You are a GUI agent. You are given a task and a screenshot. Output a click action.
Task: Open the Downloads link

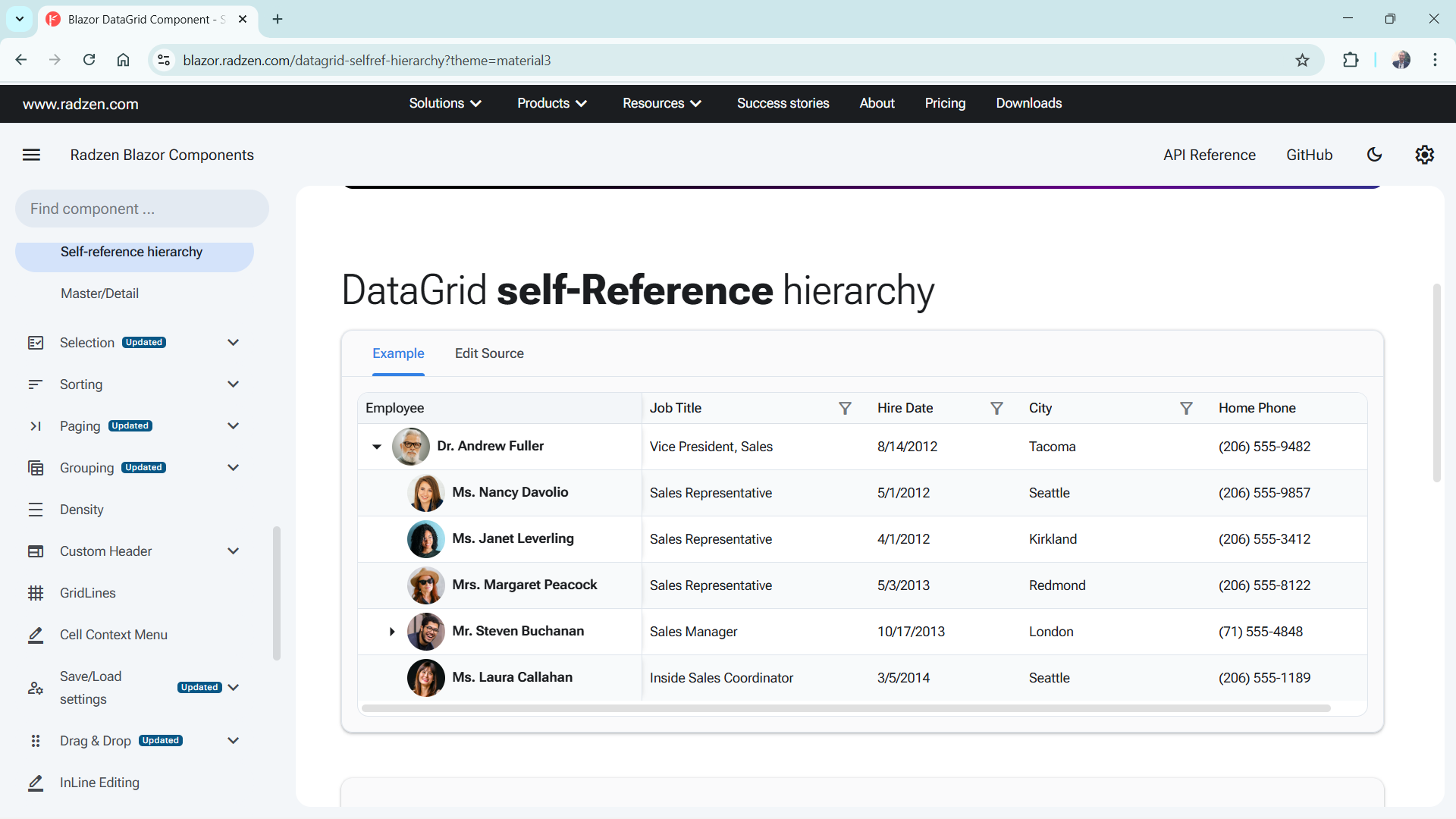point(1028,103)
